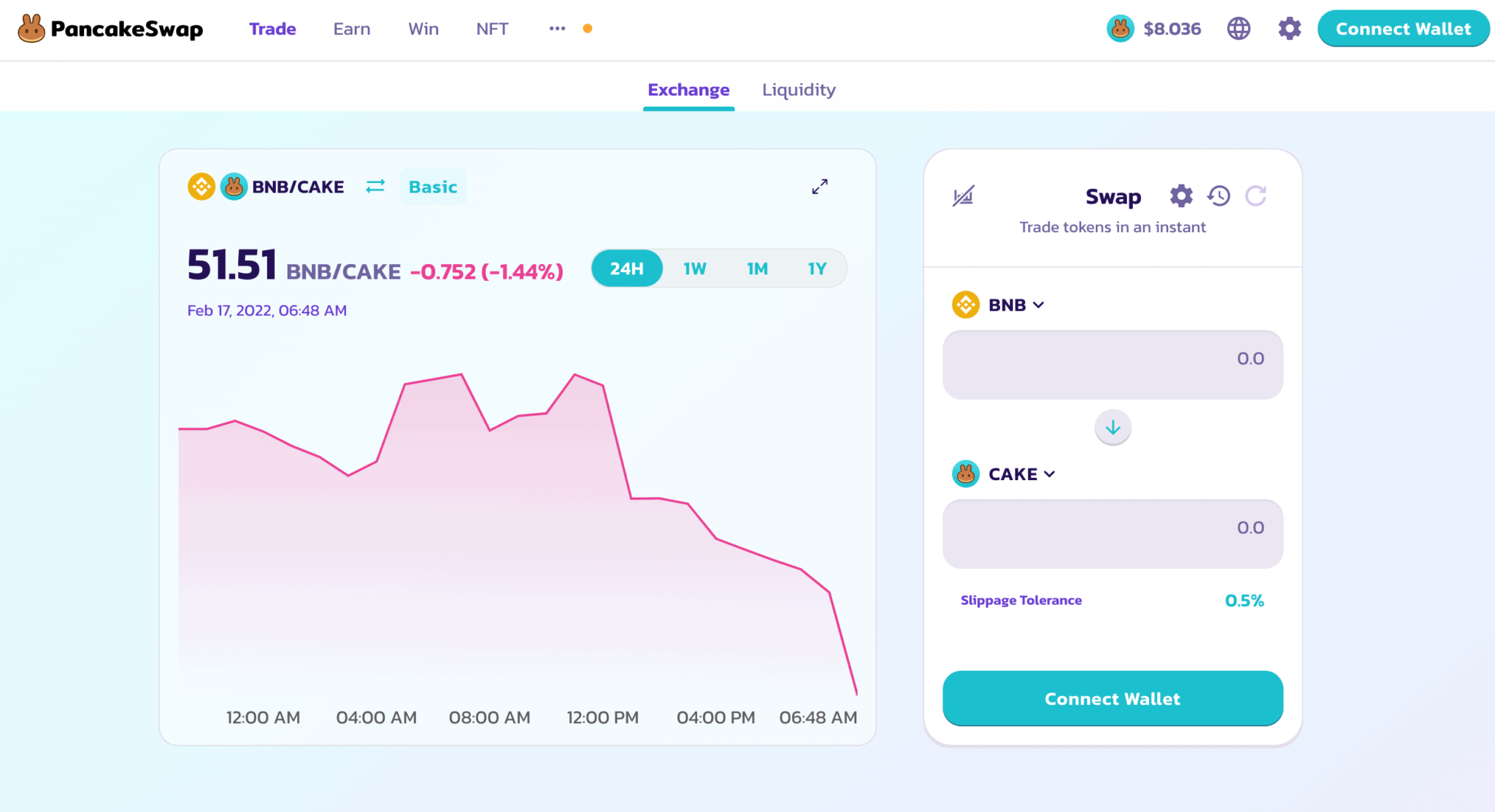
Task: Switch to the Exchange tab
Action: click(688, 90)
